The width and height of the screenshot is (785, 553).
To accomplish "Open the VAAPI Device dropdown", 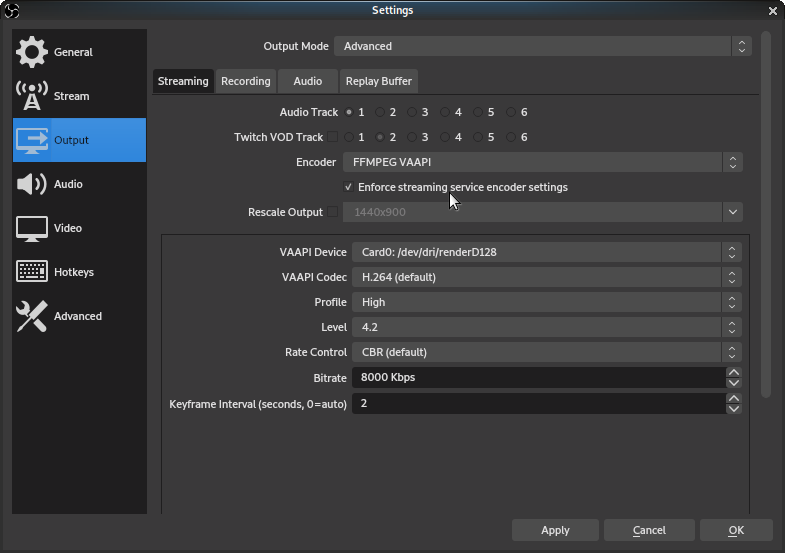I will point(547,252).
